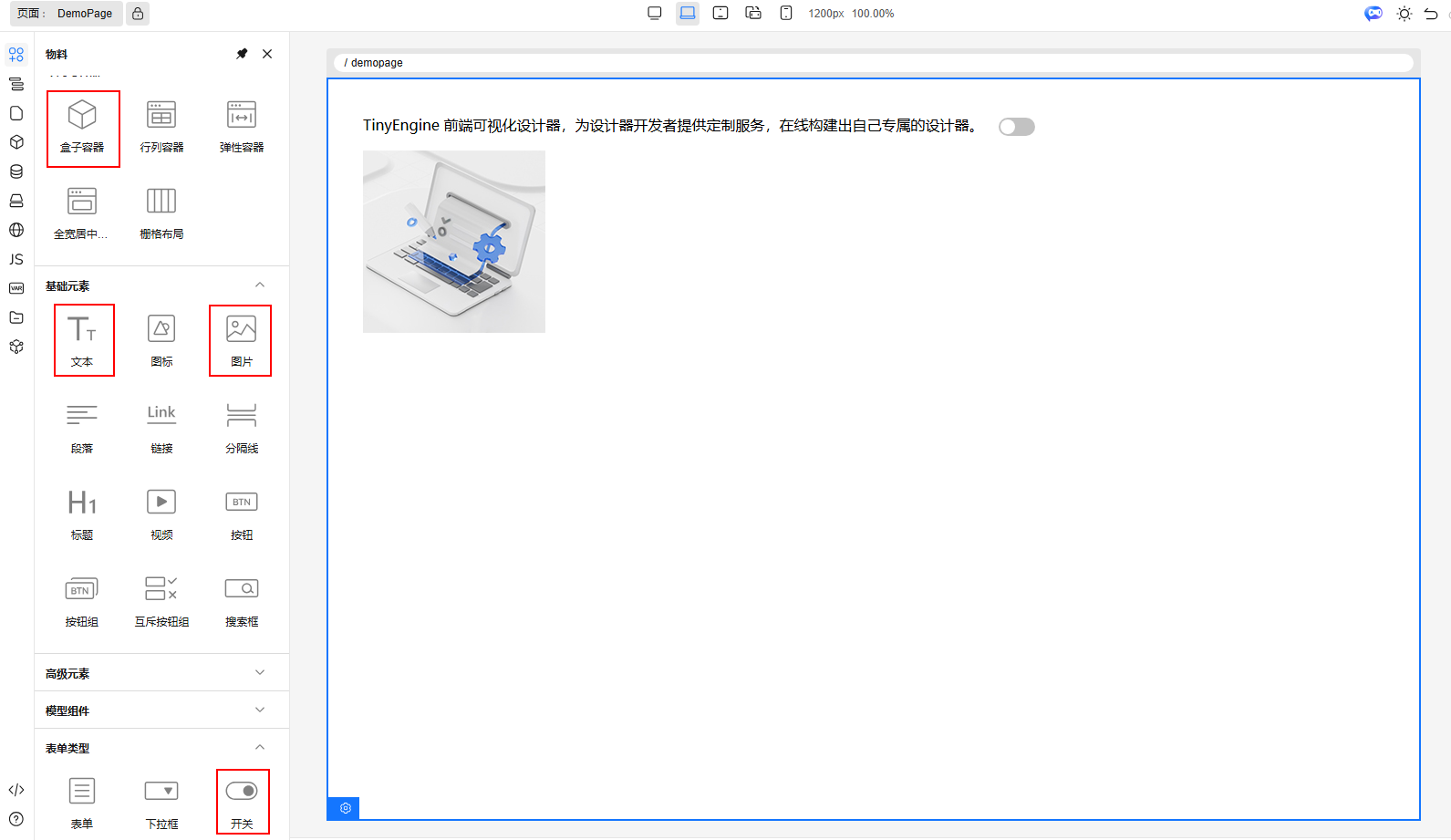
Task: Select the laptop image on canvas
Action: [454, 242]
